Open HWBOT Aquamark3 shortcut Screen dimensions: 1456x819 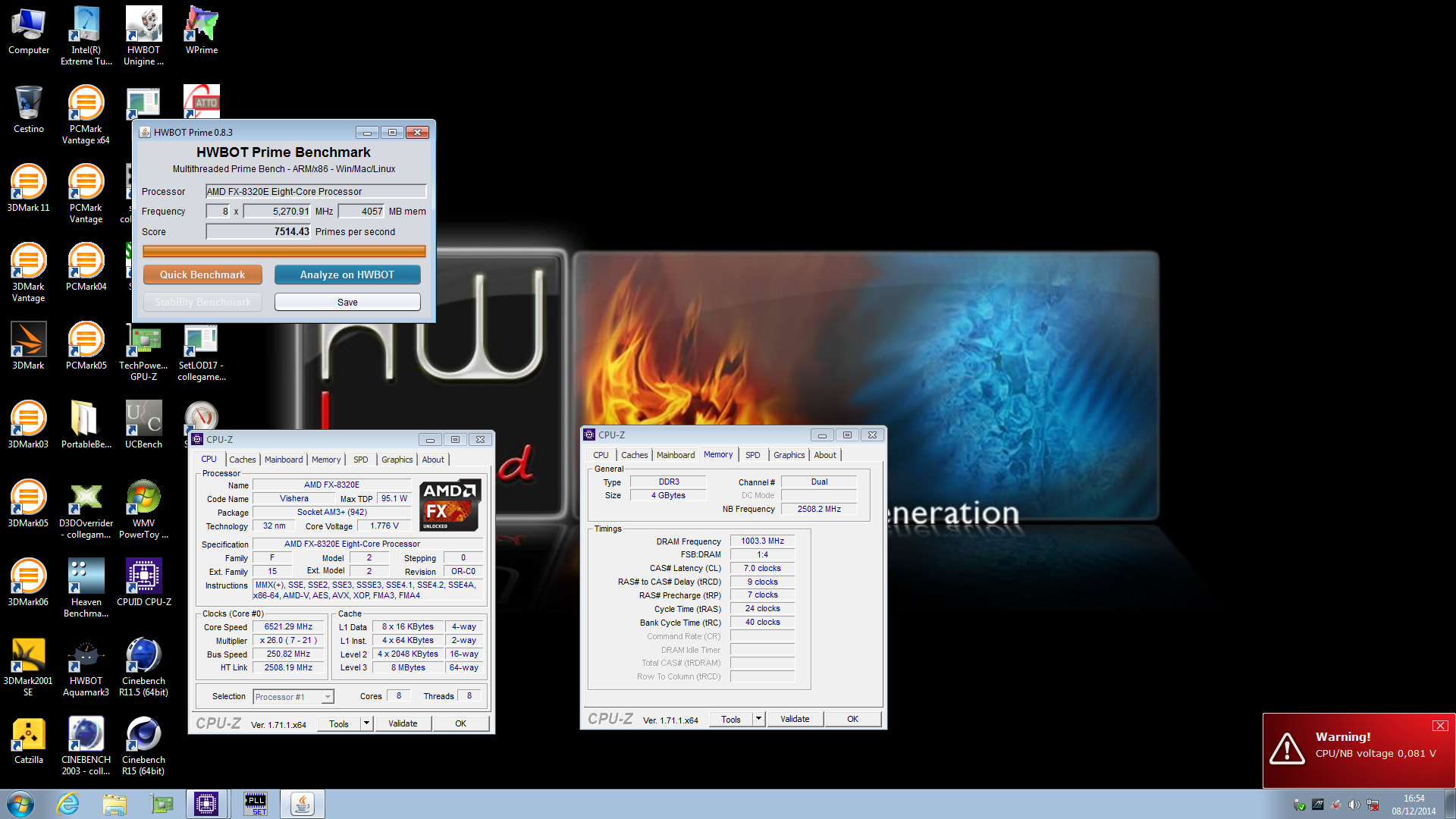86,667
